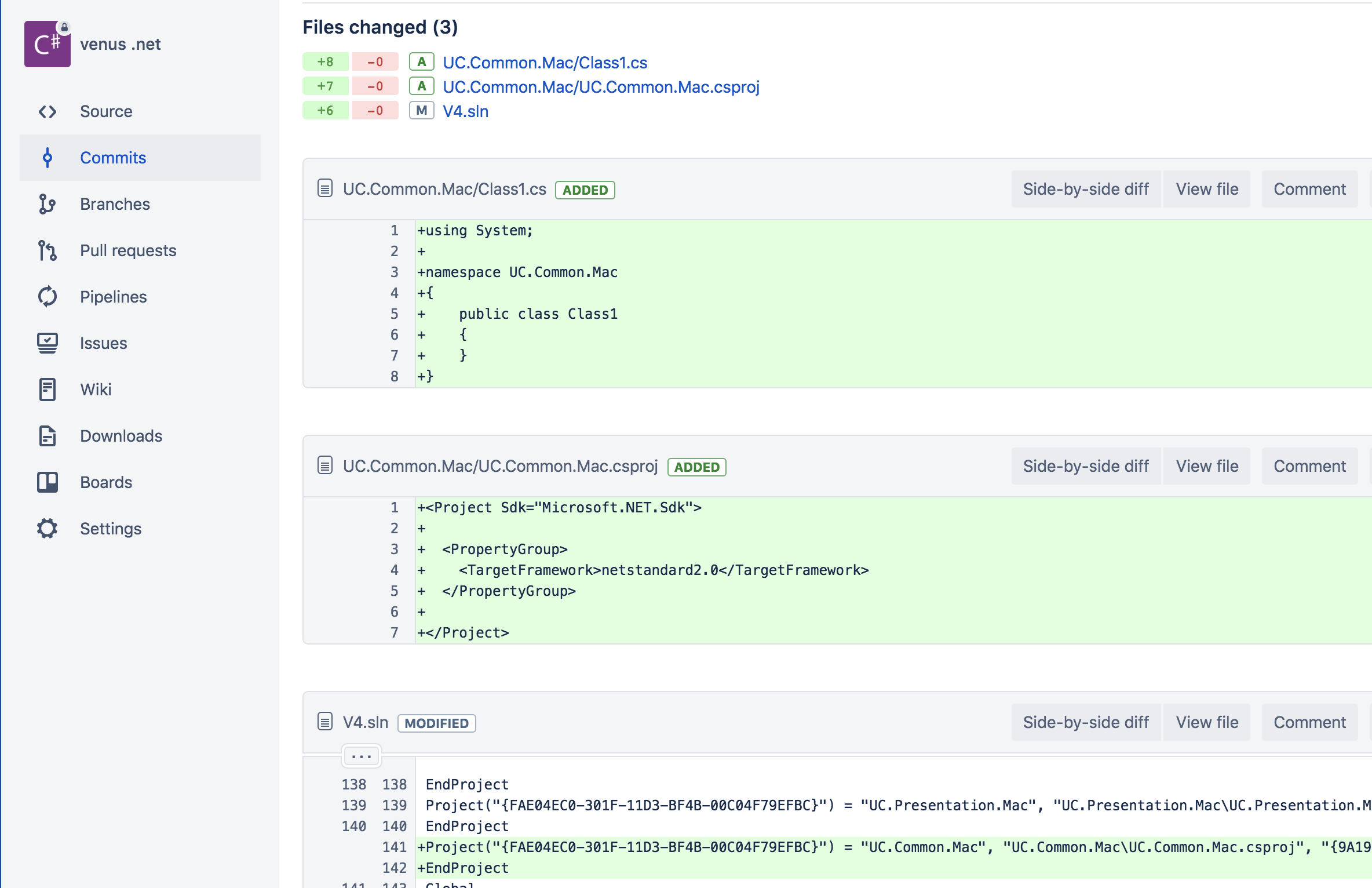
Task: Click the Wiki document icon
Action: point(48,390)
